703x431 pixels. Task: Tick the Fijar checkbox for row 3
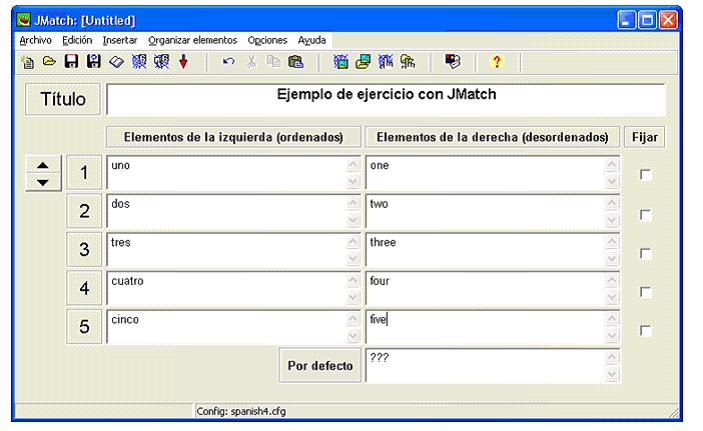[646, 253]
